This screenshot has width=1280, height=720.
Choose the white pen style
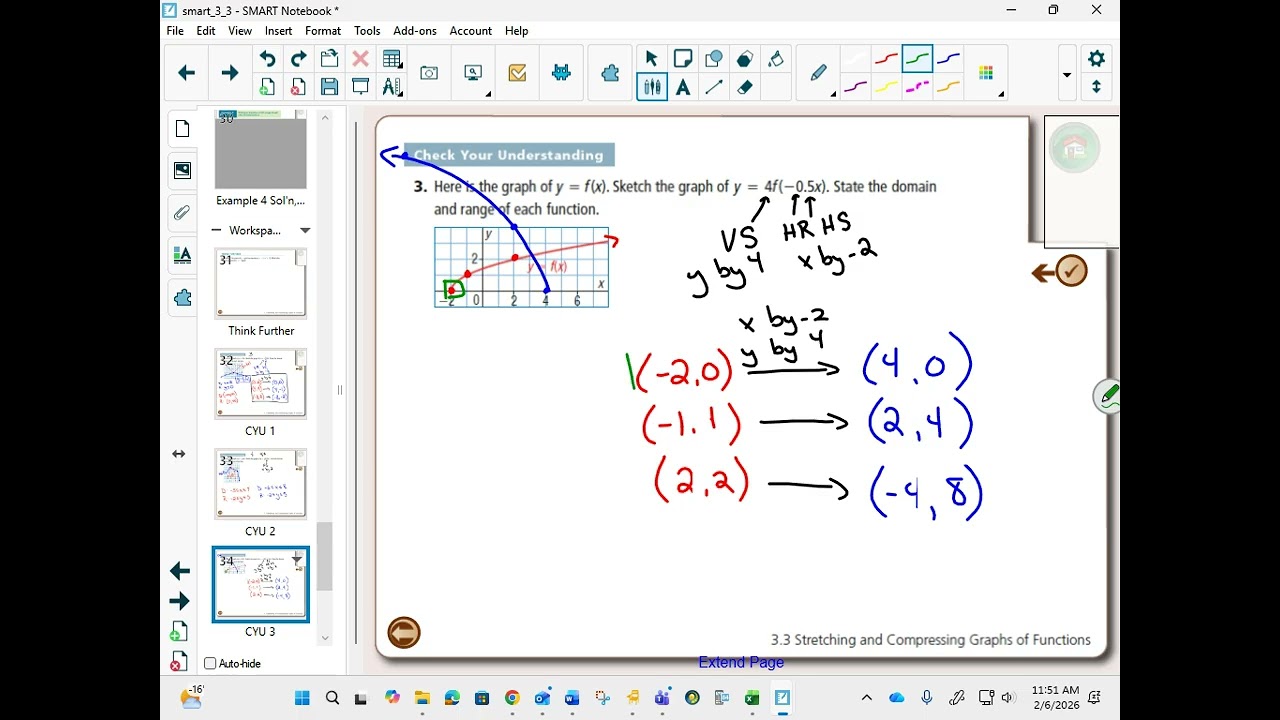856,59
